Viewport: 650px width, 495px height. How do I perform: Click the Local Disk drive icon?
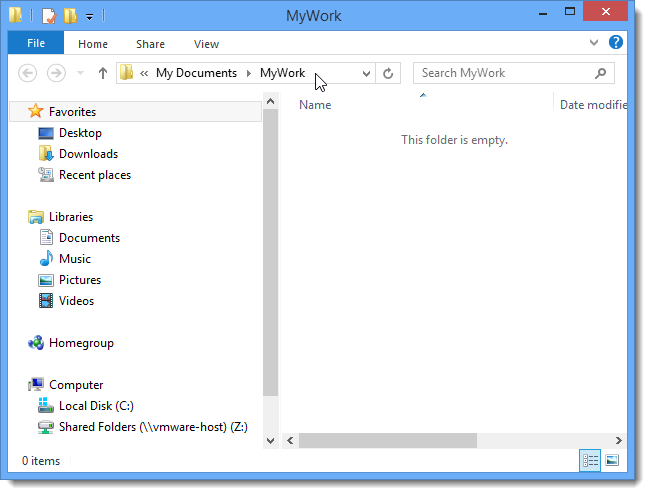pos(46,405)
